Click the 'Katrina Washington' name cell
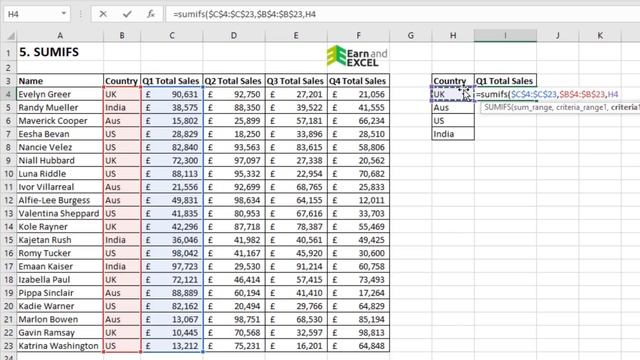 60,346
